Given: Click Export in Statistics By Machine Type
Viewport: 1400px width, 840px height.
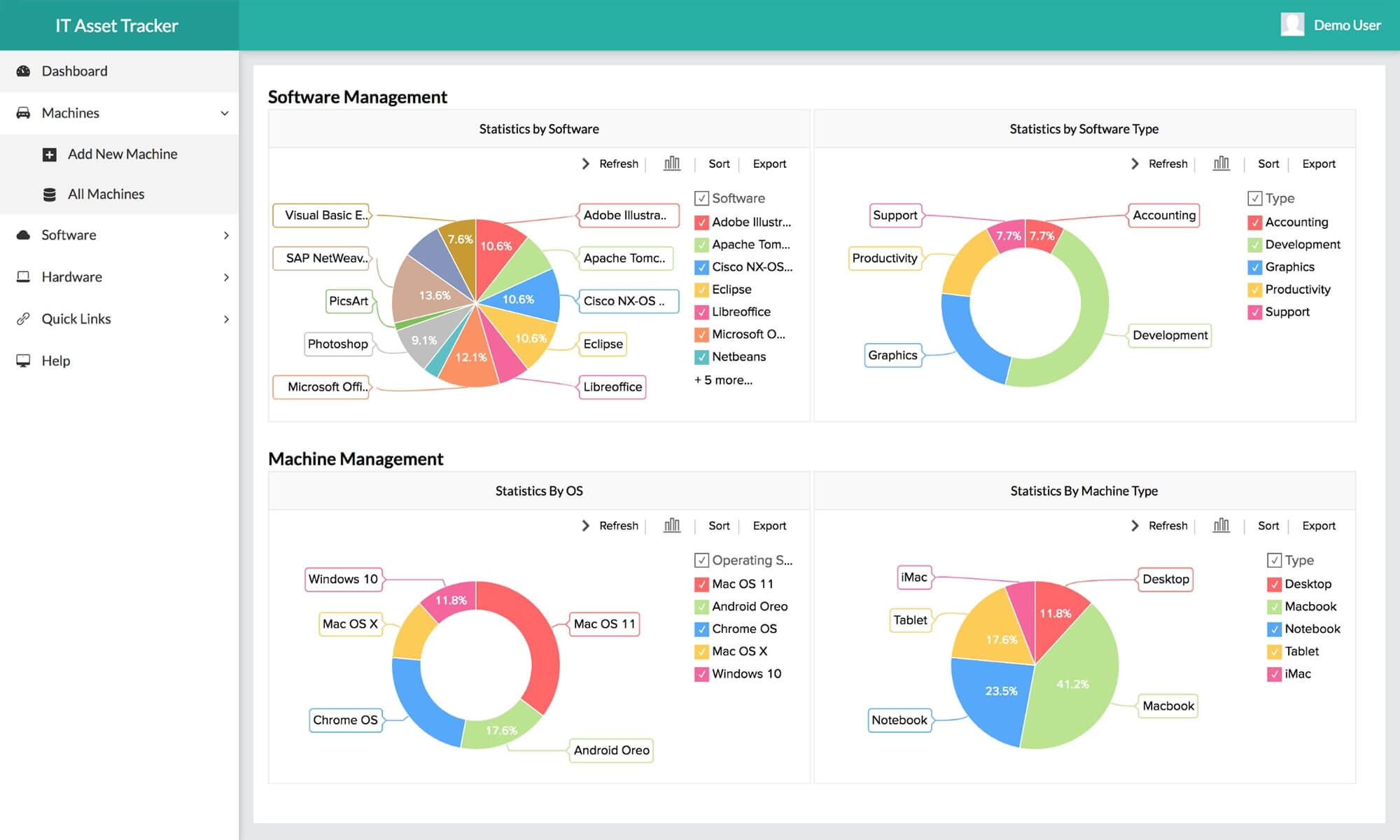Looking at the screenshot, I should [x=1318, y=526].
